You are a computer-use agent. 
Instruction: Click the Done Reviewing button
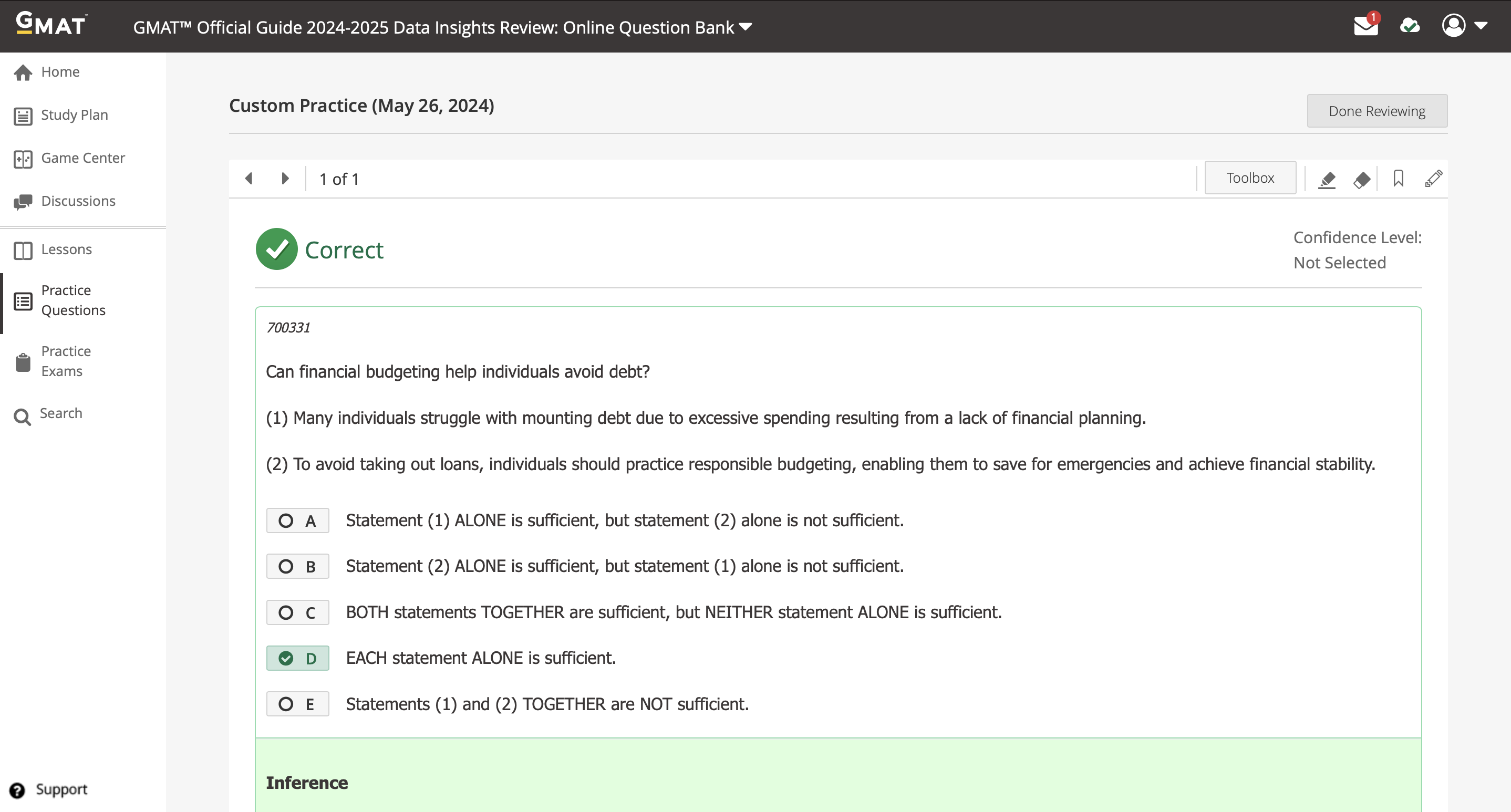click(1377, 111)
